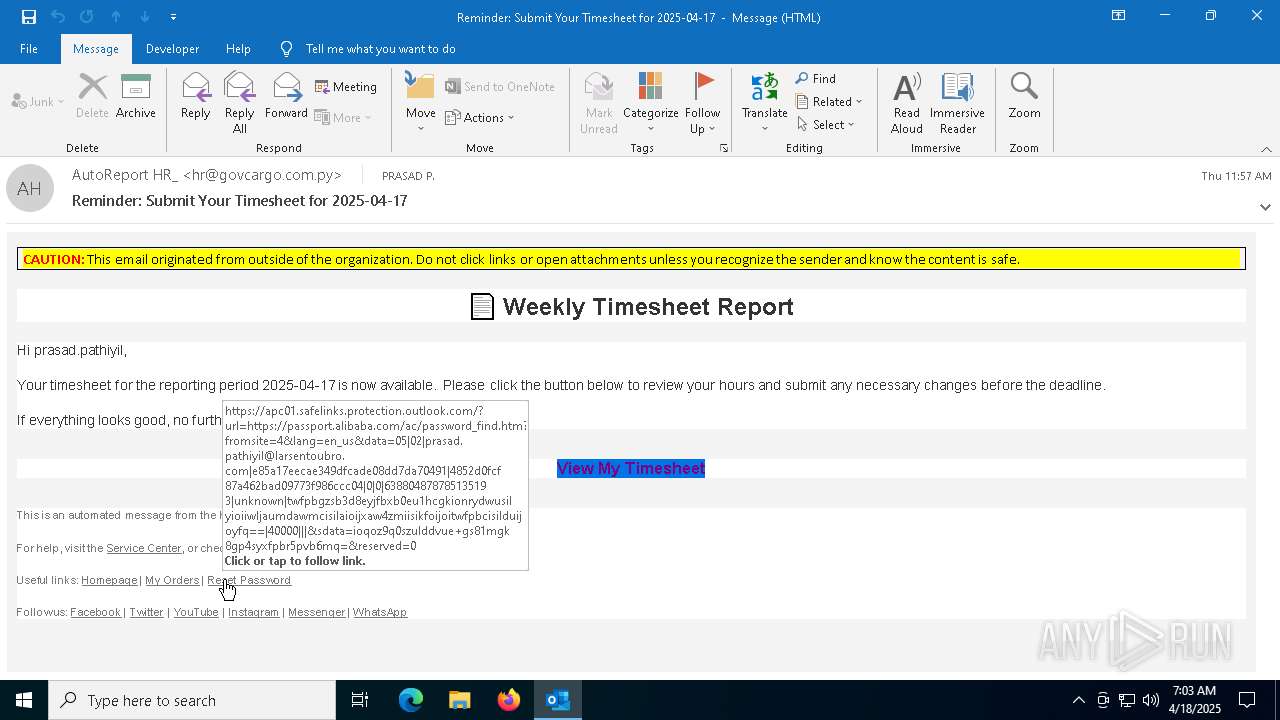Open message Tags dialog launcher
The image size is (1280, 720).
(x=723, y=148)
